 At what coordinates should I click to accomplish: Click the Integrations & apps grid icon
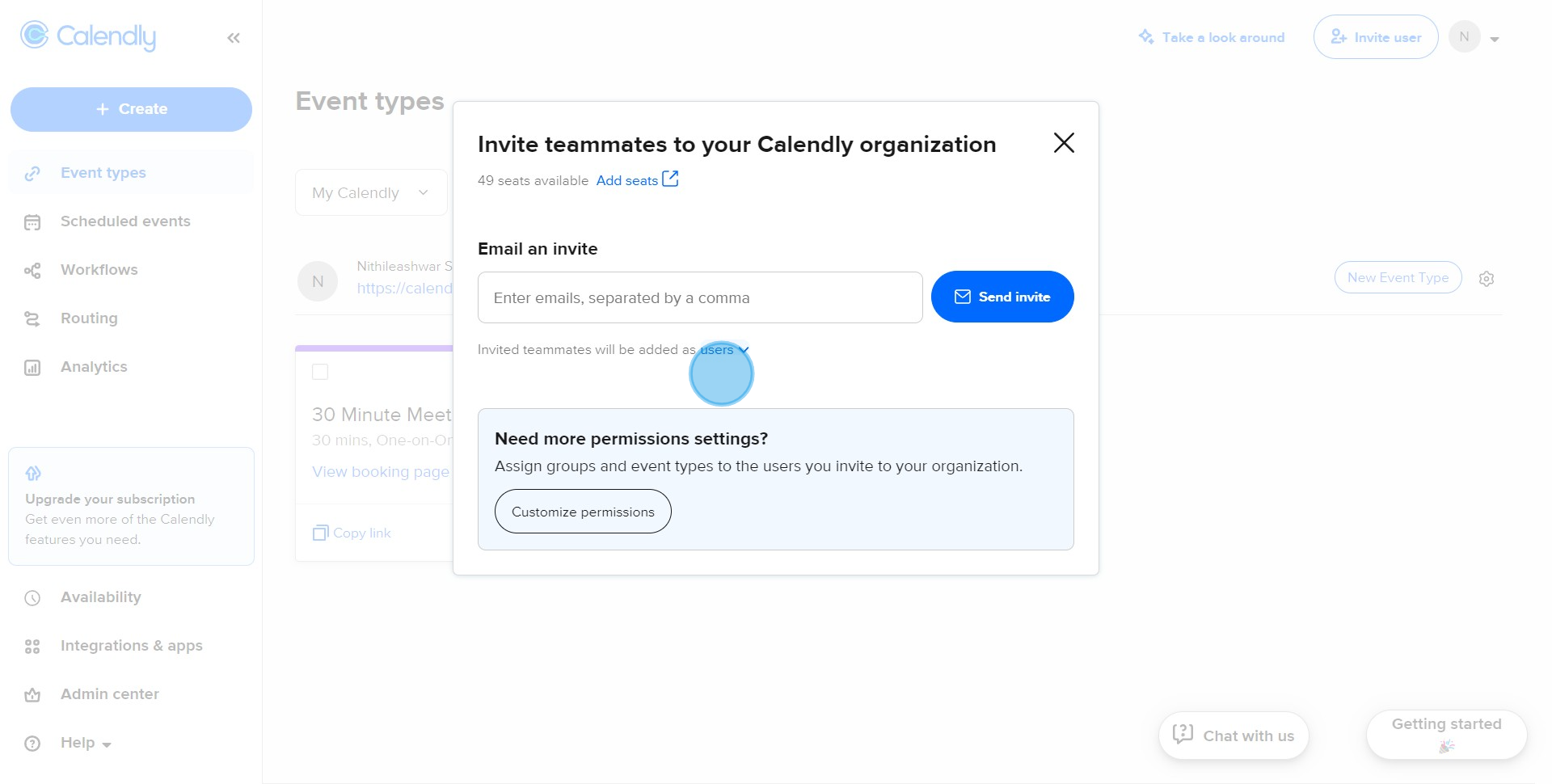pos(32,647)
